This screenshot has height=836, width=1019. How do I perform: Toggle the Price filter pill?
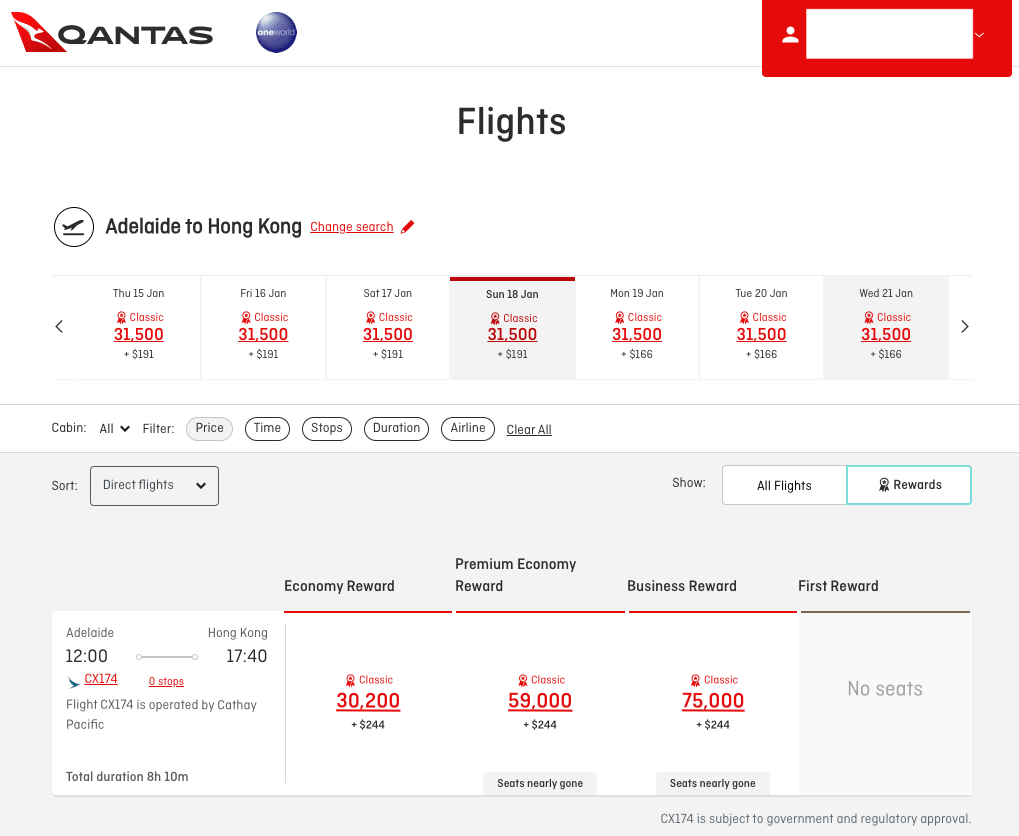tap(209, 428)
